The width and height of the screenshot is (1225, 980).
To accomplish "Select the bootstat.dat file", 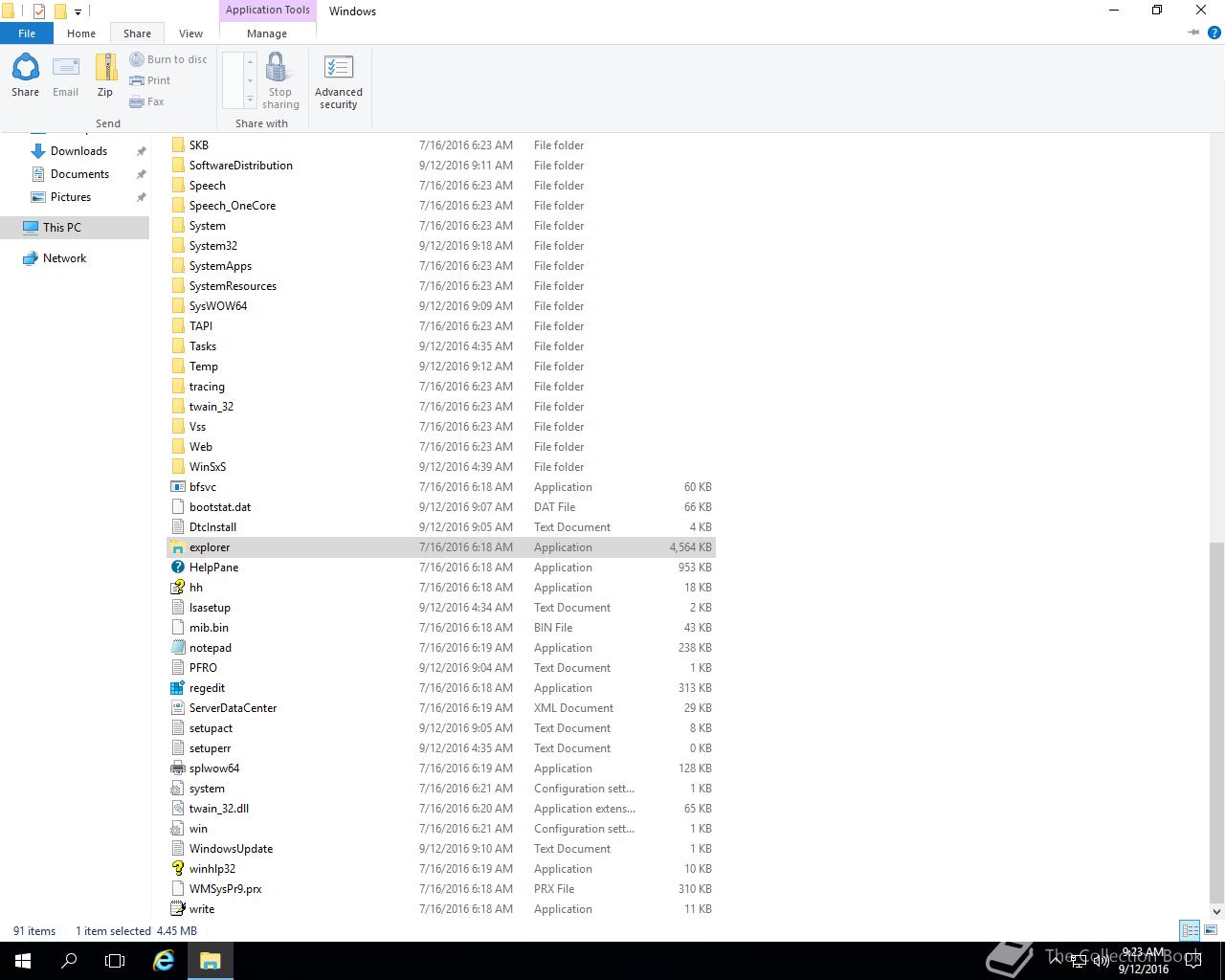I will tap(441, 507).
